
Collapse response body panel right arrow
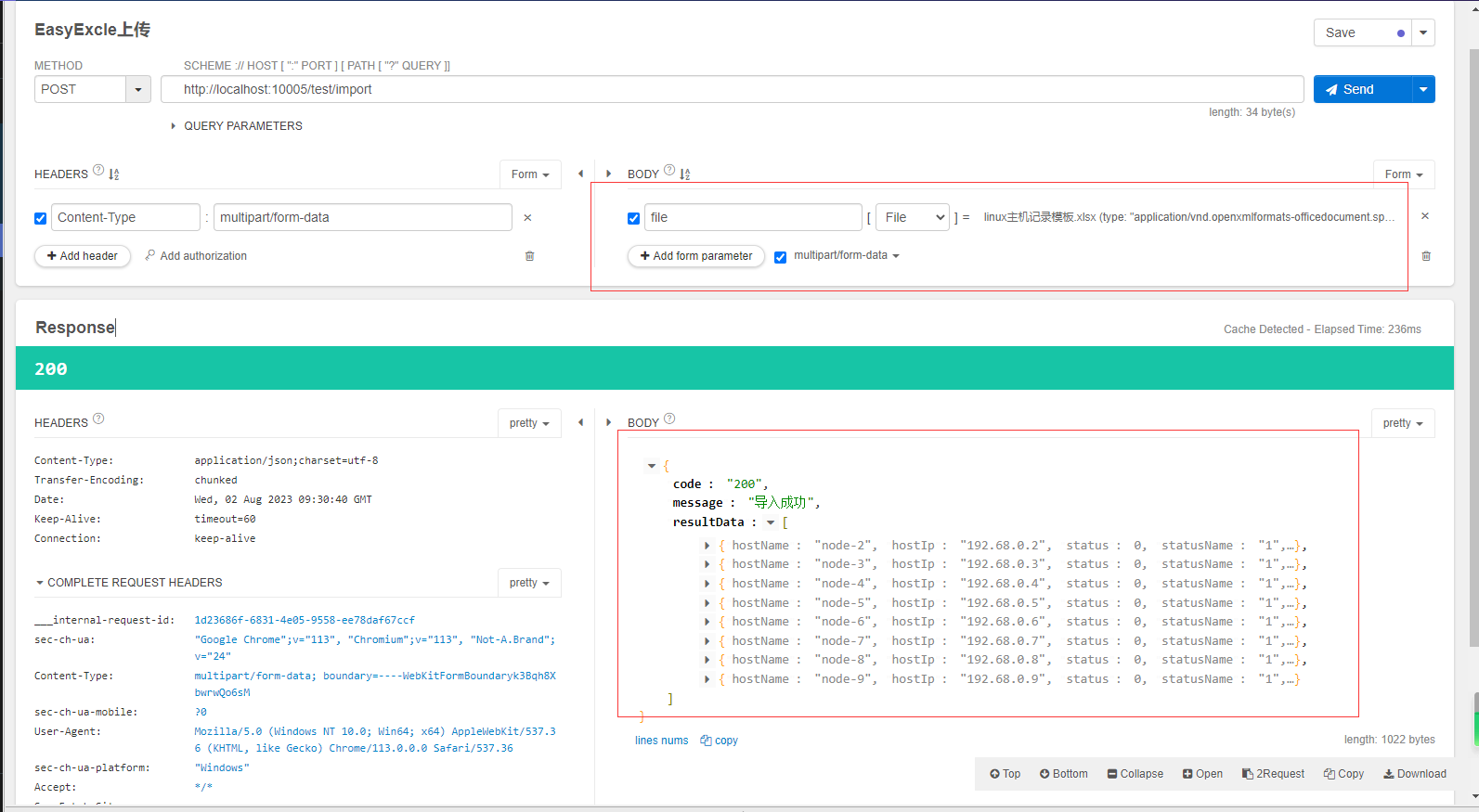pos(608,422)
